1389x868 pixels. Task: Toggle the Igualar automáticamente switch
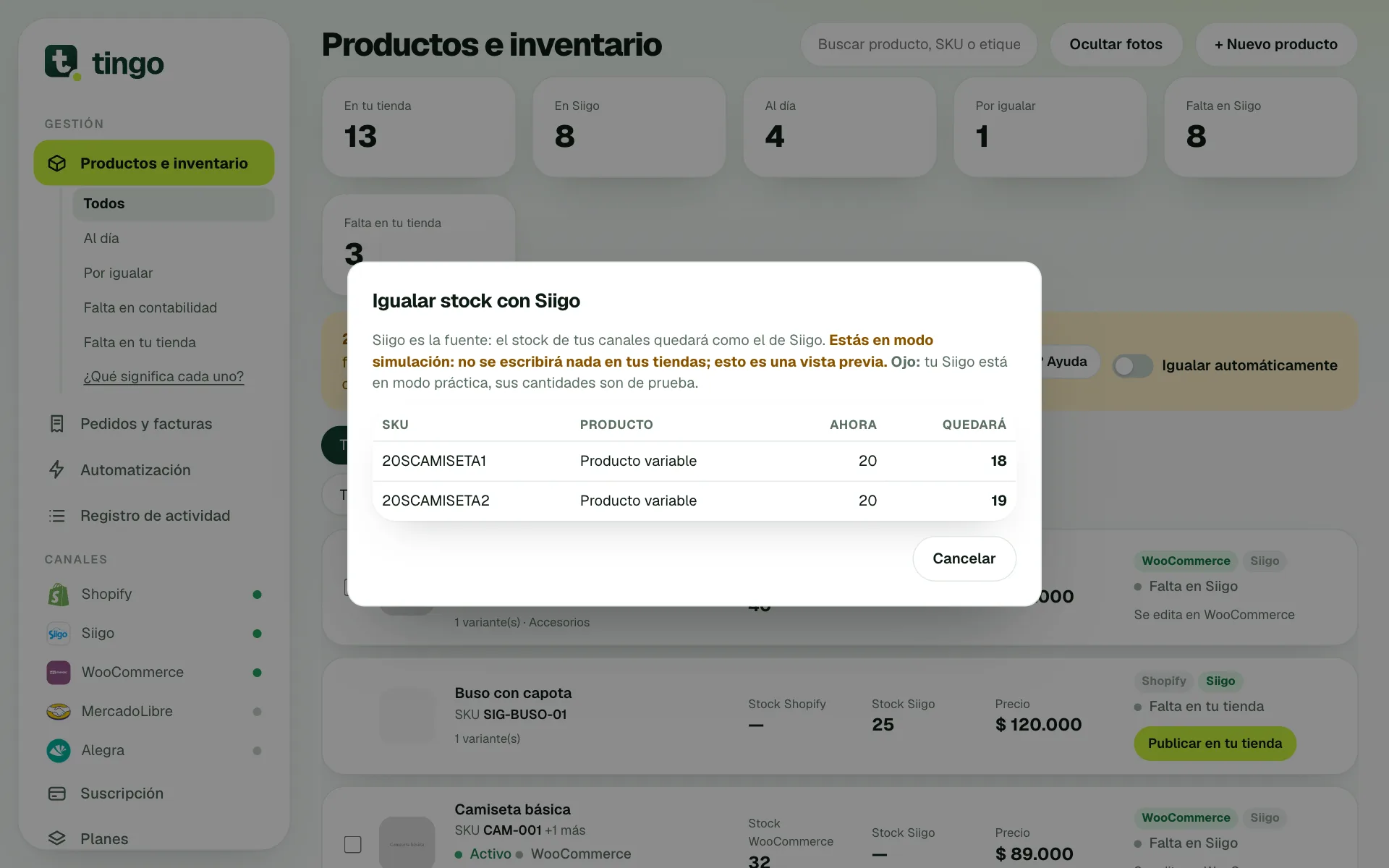coord(1132,366)
